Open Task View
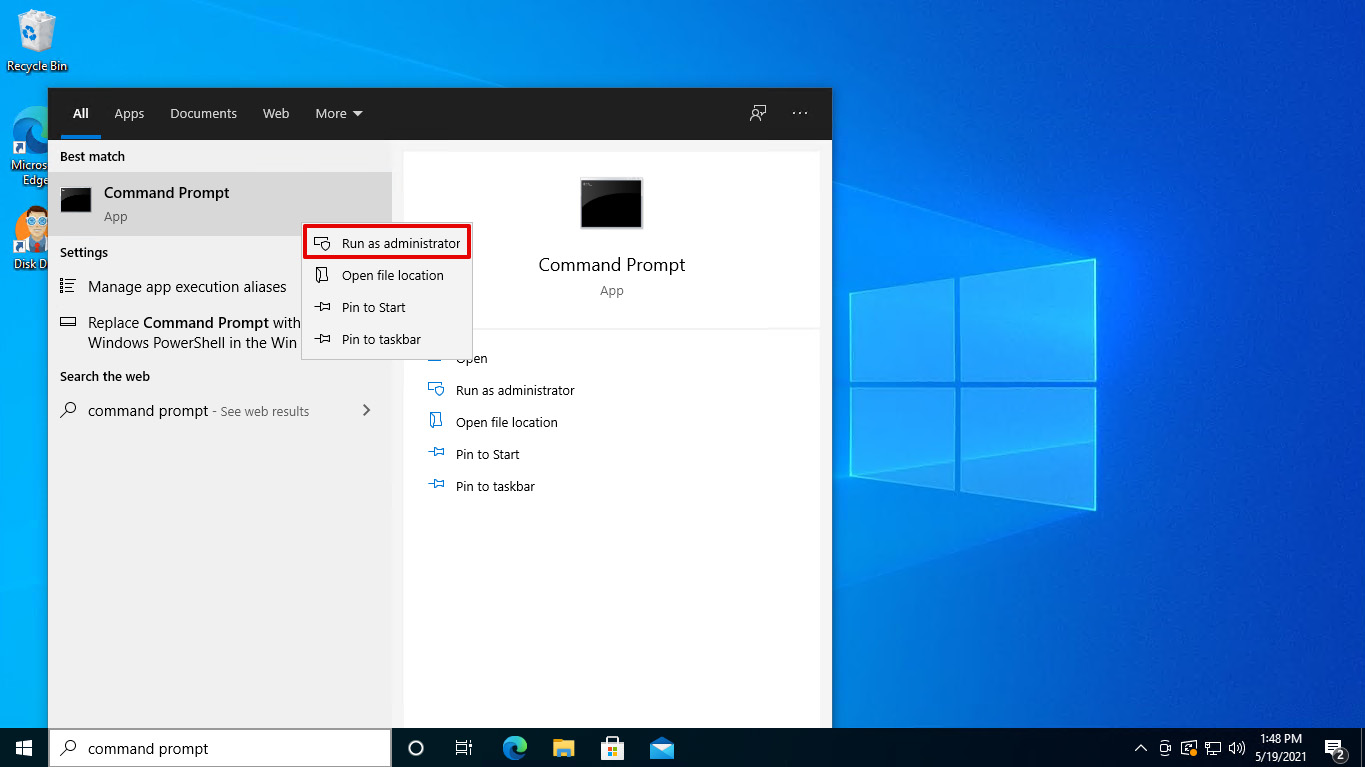Viewport: 1365px width, 767px height. click(463, 747)
